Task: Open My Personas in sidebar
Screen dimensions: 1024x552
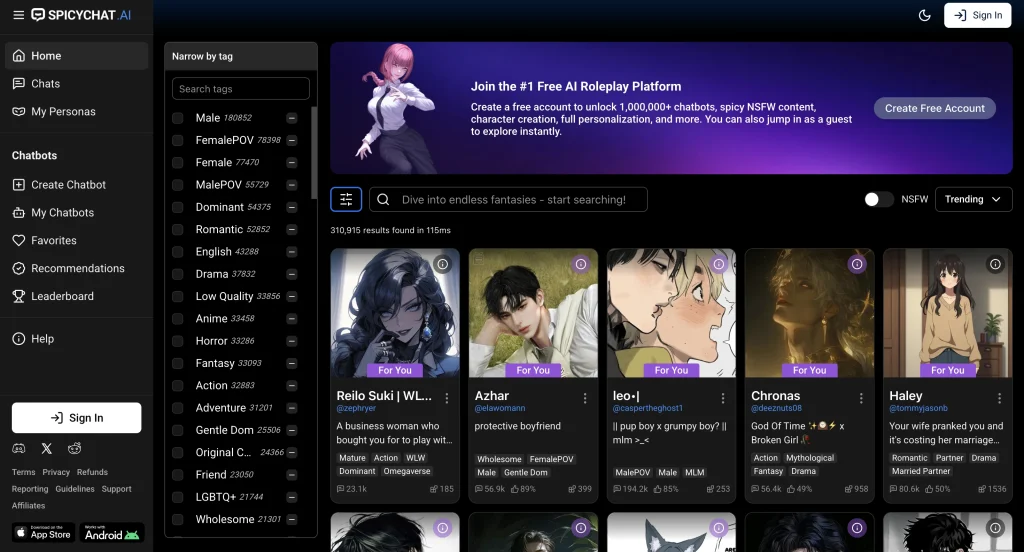Action: coord(76,112)
